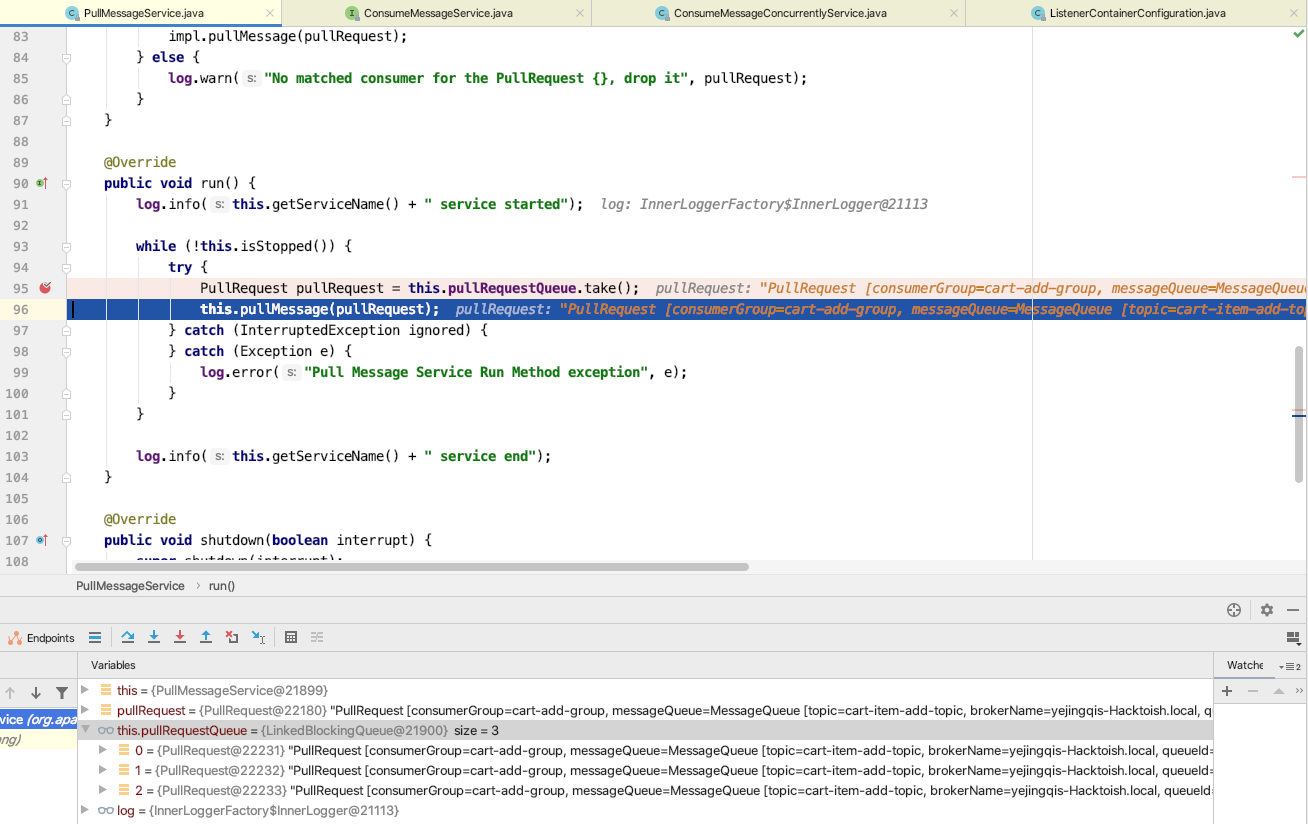Click the red Force Step Into icon
This screenshot has width=1308, height=824.
click(x=180, y=637)
